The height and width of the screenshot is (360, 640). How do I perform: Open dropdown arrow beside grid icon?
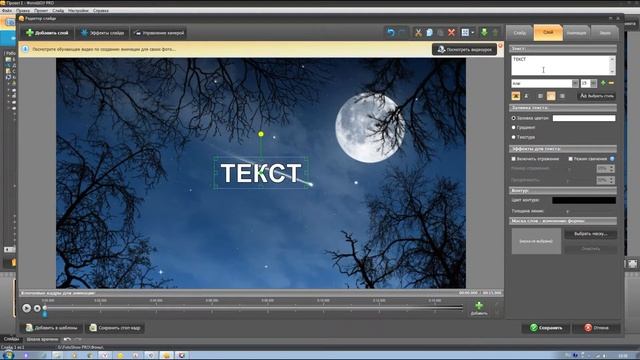473,33
